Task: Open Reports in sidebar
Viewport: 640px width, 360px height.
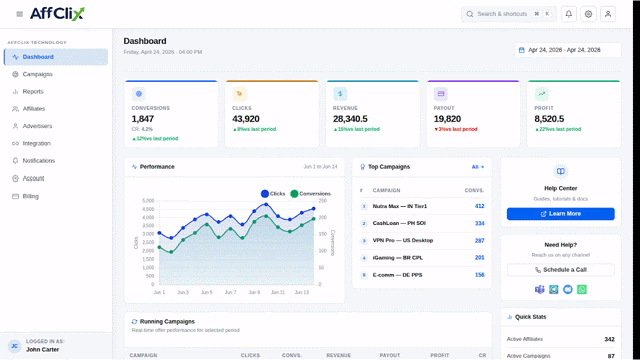Action: click(x=56, y=91)
